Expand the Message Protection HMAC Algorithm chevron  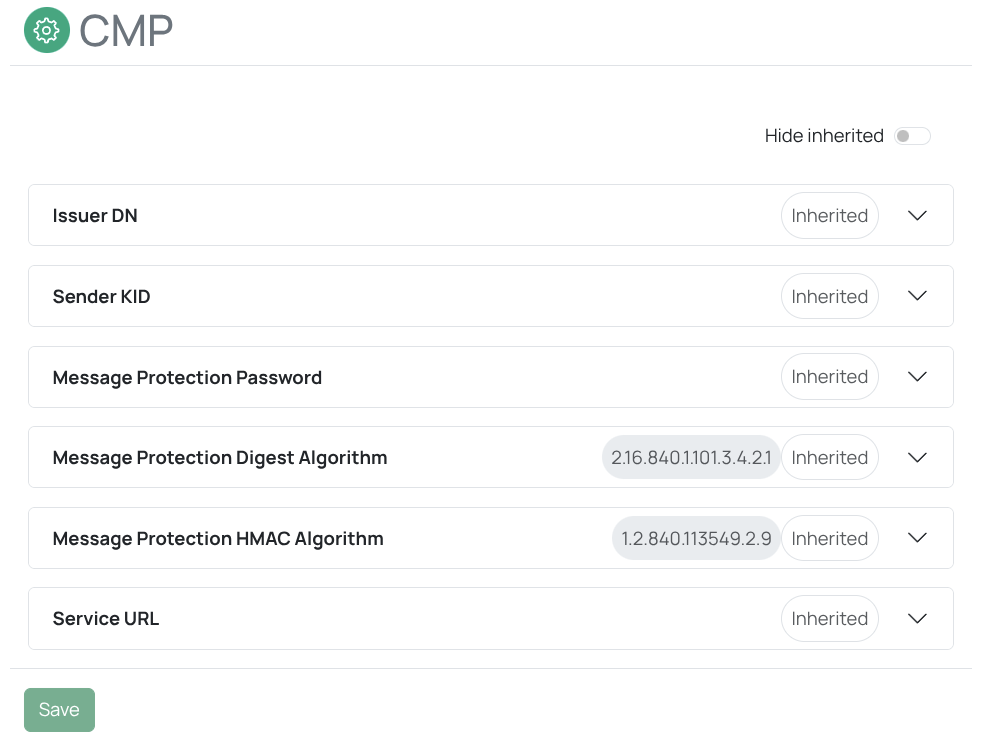[917, 538]
